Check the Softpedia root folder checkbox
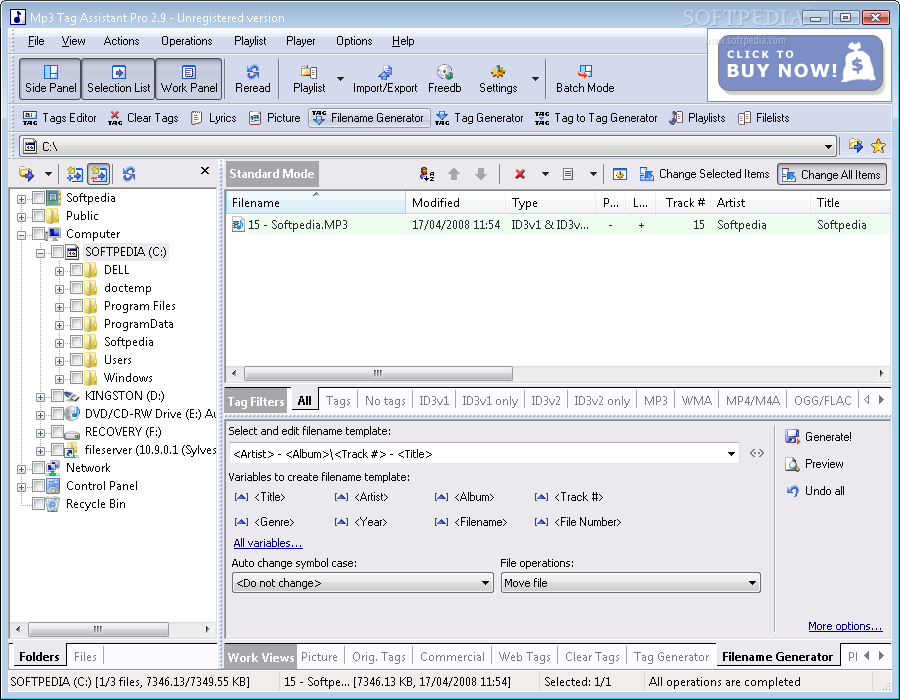The image size is (900, 700). point(38,198)
